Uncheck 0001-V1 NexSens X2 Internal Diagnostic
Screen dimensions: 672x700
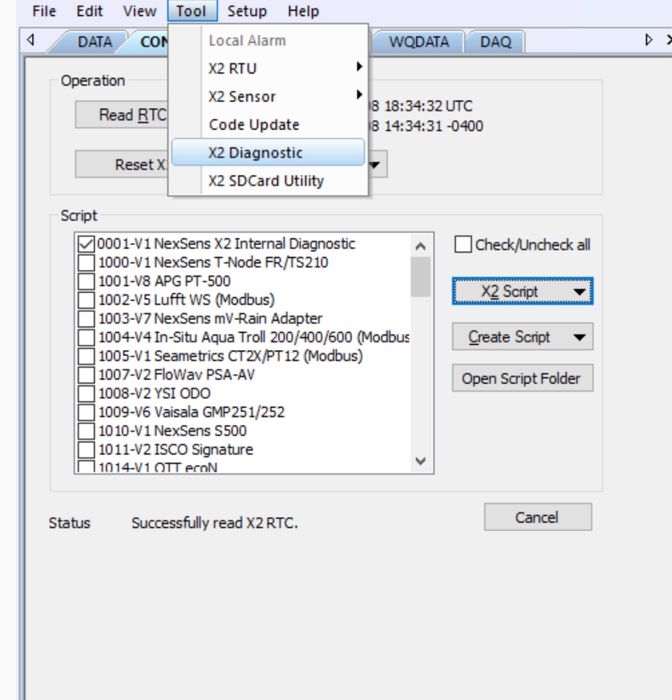pyautogui.click(x=86, y=244)
